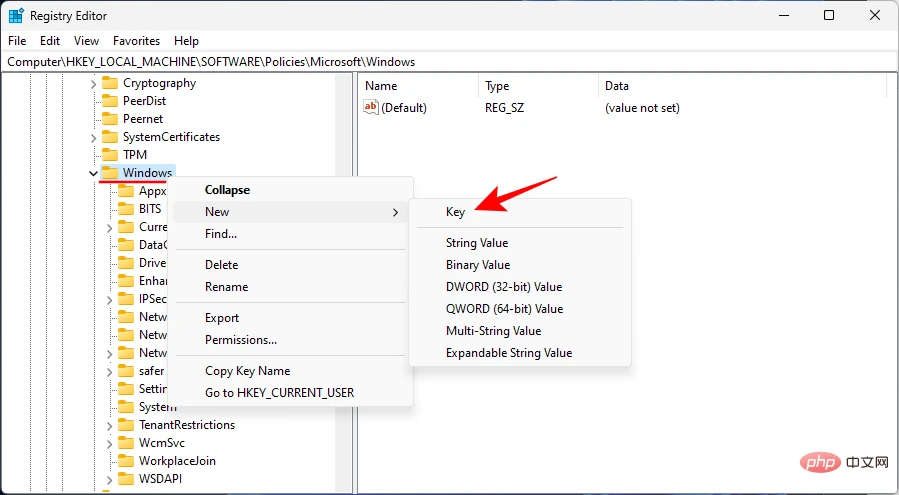Select the WorkplaceJoin tree key
This screenshot has width=899, height=495.
pyautogui.click(x=177, y=461)
